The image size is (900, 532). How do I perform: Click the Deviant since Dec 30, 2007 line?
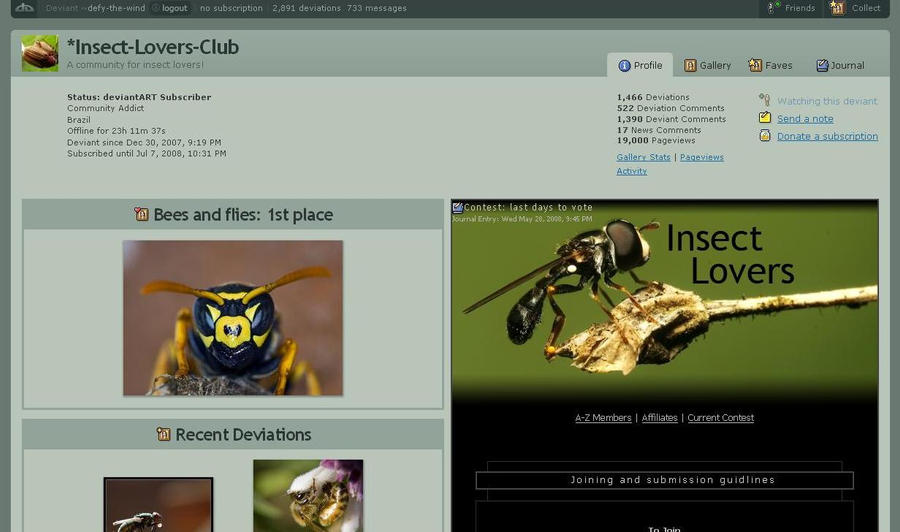[x=144, y=142]
